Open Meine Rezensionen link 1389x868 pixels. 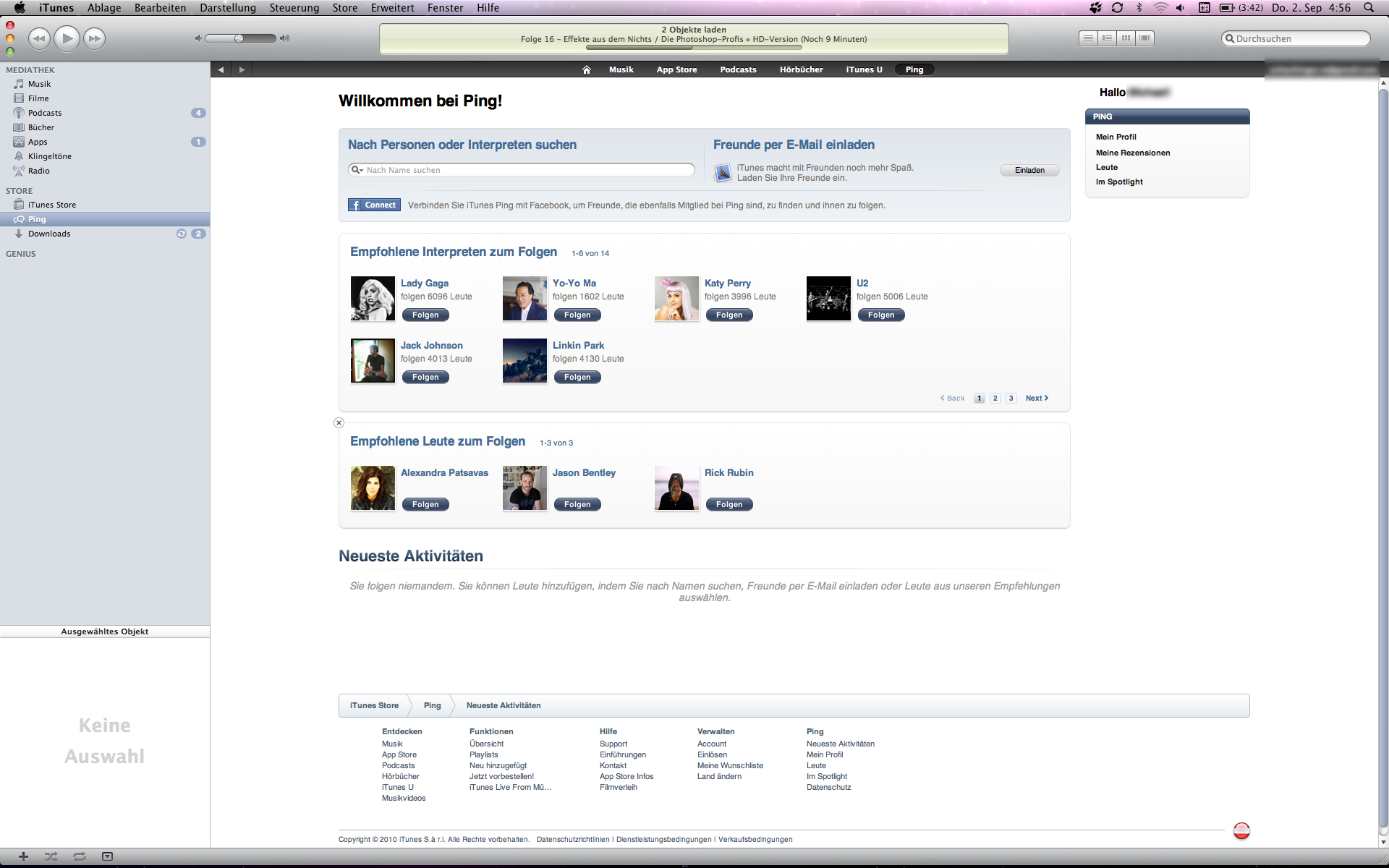pyautogui.click(x=1133, y=153)
